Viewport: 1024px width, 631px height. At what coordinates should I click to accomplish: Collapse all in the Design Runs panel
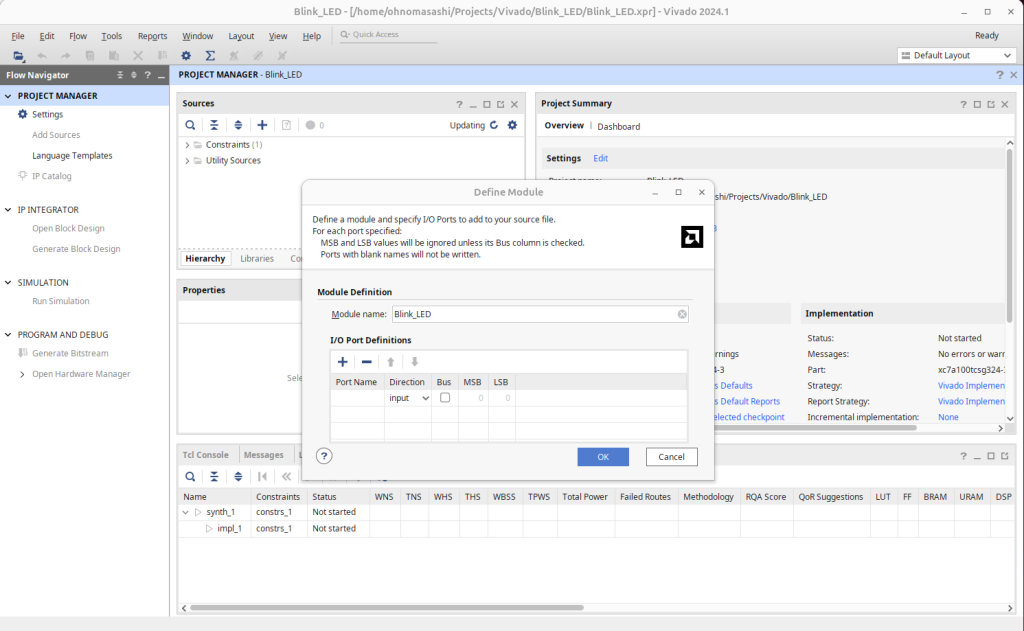(x=214, y=477)
